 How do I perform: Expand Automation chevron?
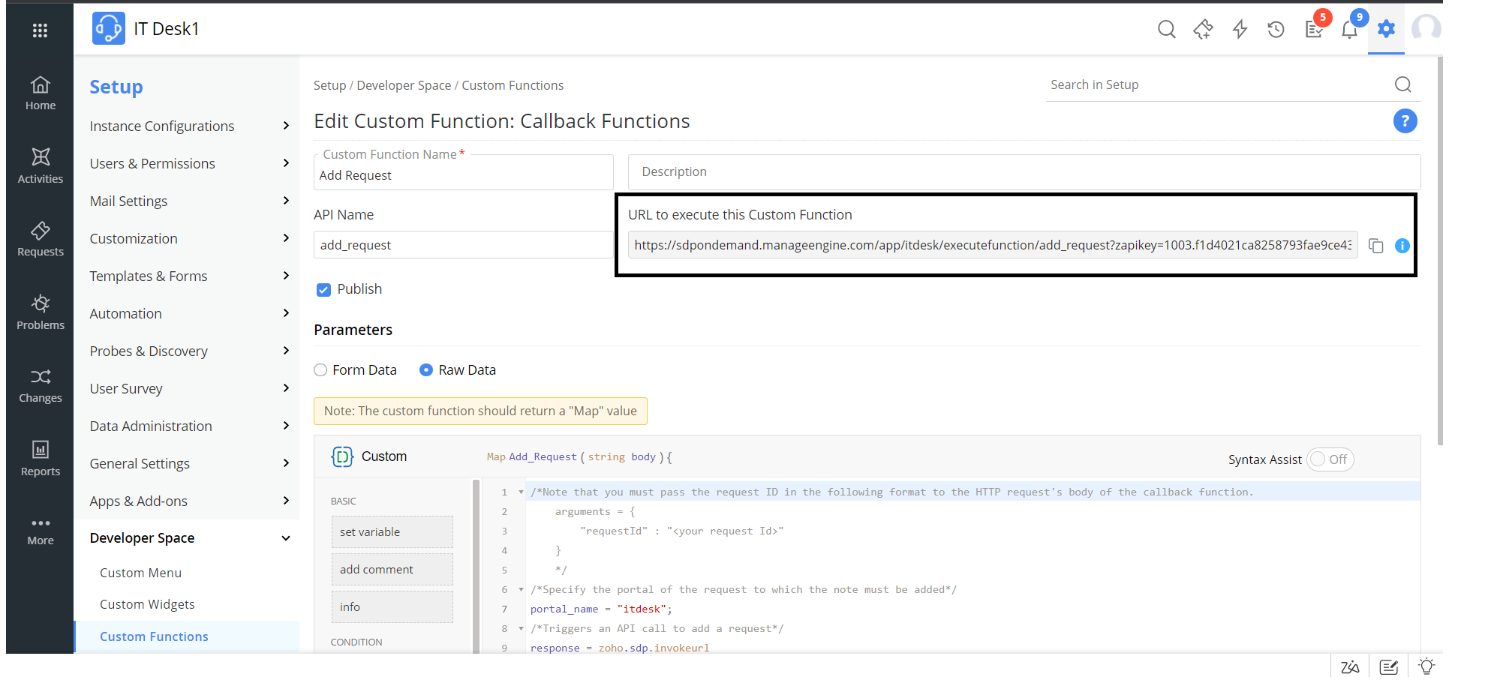(x=286, y=313)
